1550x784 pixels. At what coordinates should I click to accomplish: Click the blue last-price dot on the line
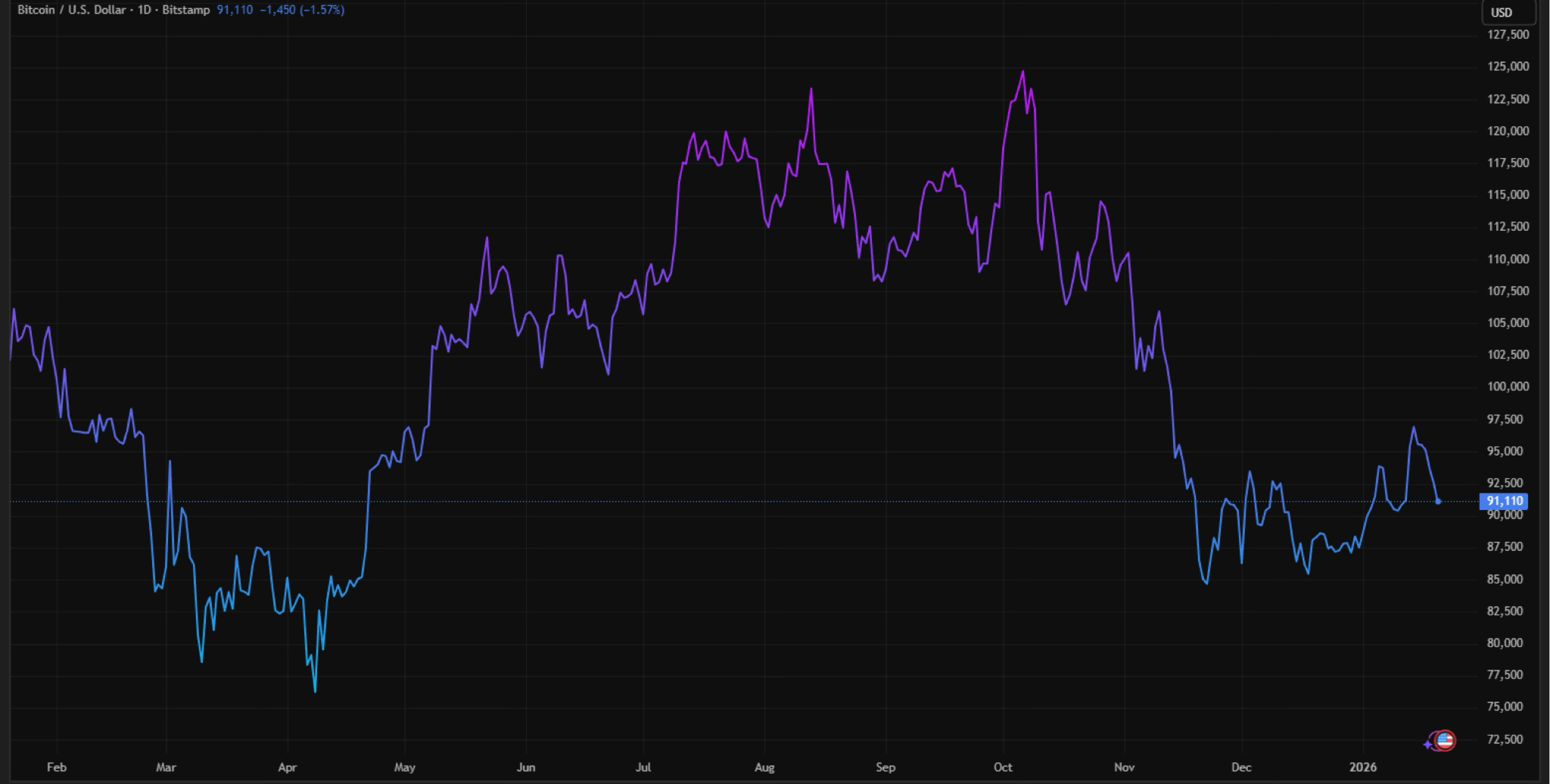1438,502
